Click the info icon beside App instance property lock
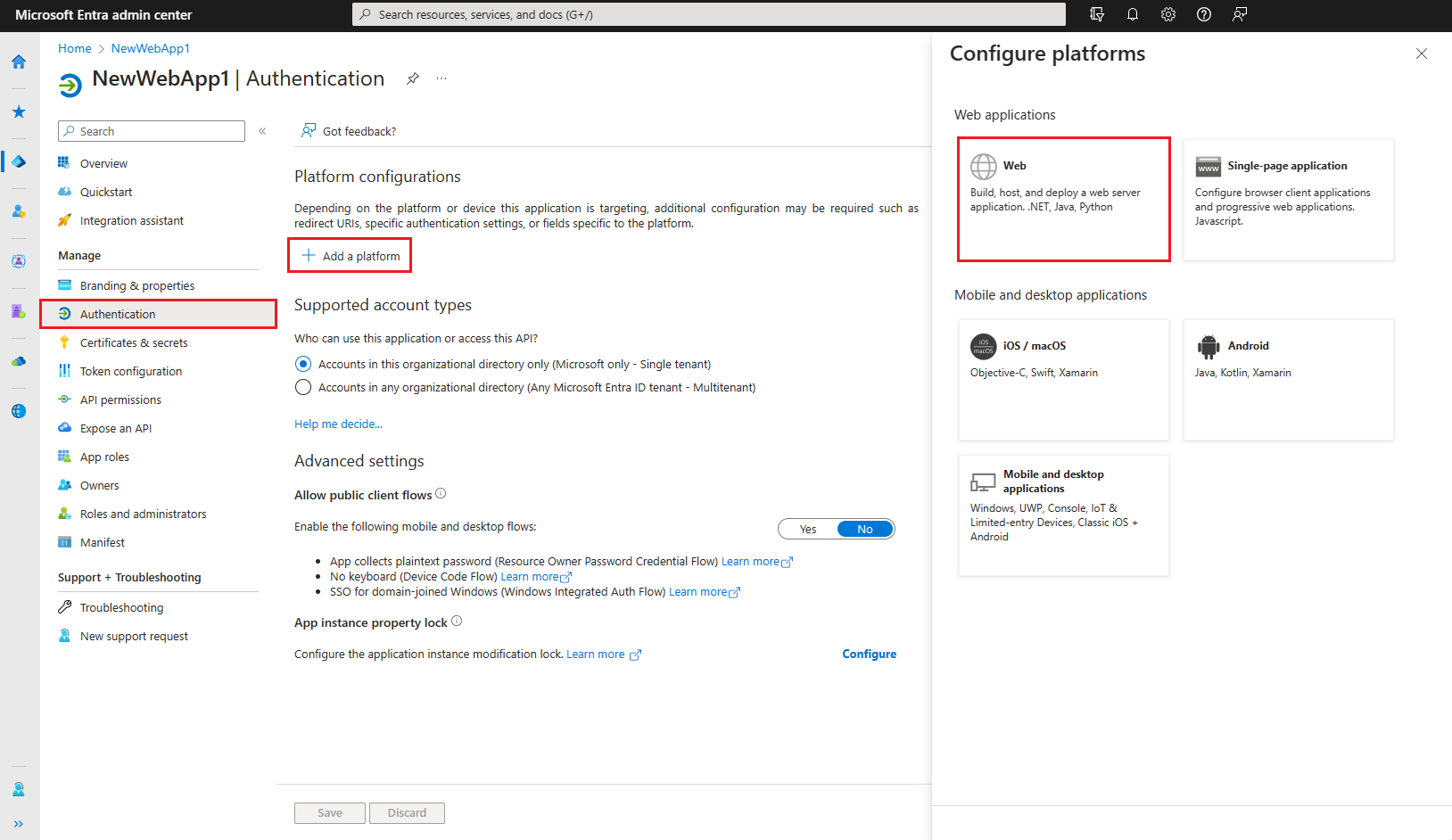This screenshot has height=840, width=1452. [457, 622]
